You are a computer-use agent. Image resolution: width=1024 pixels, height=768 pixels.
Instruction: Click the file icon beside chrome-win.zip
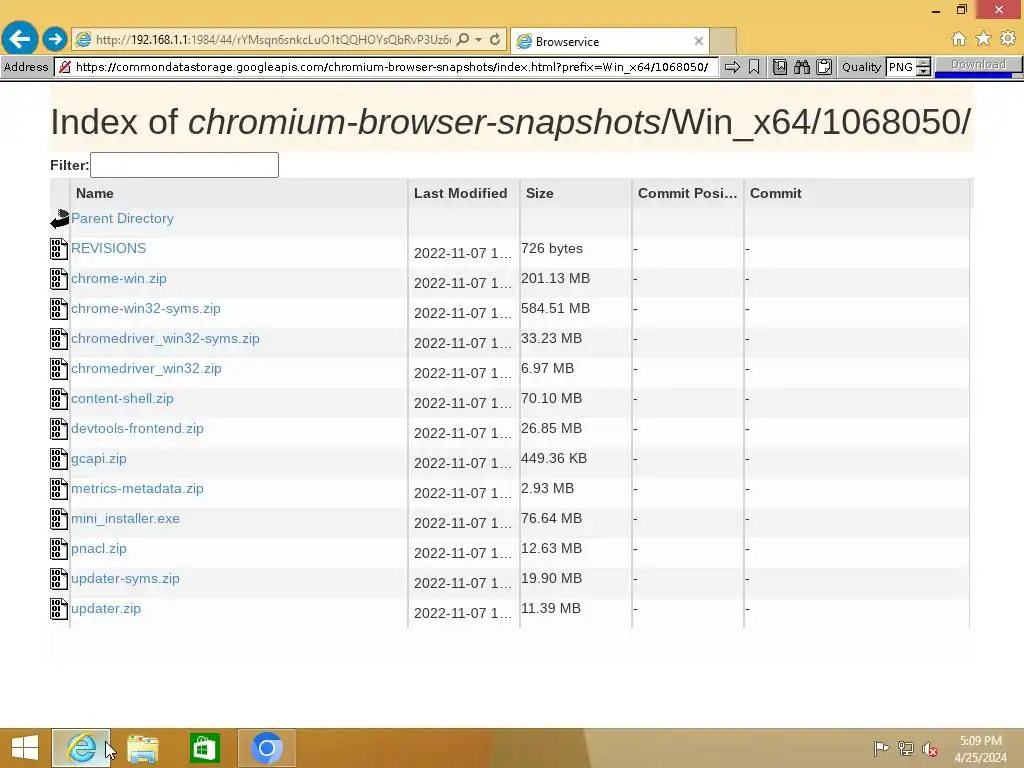click(x=59, y=279)
